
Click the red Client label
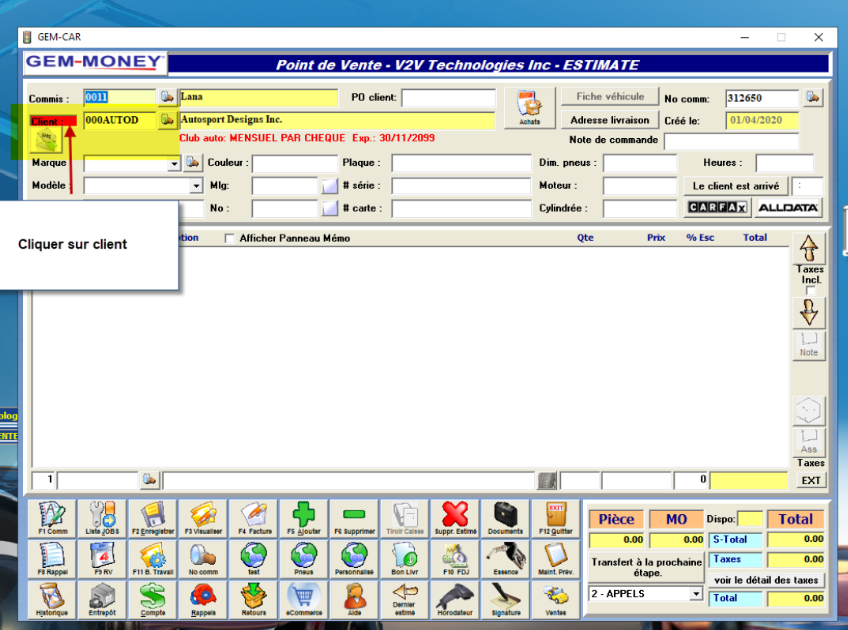[53, 121]
